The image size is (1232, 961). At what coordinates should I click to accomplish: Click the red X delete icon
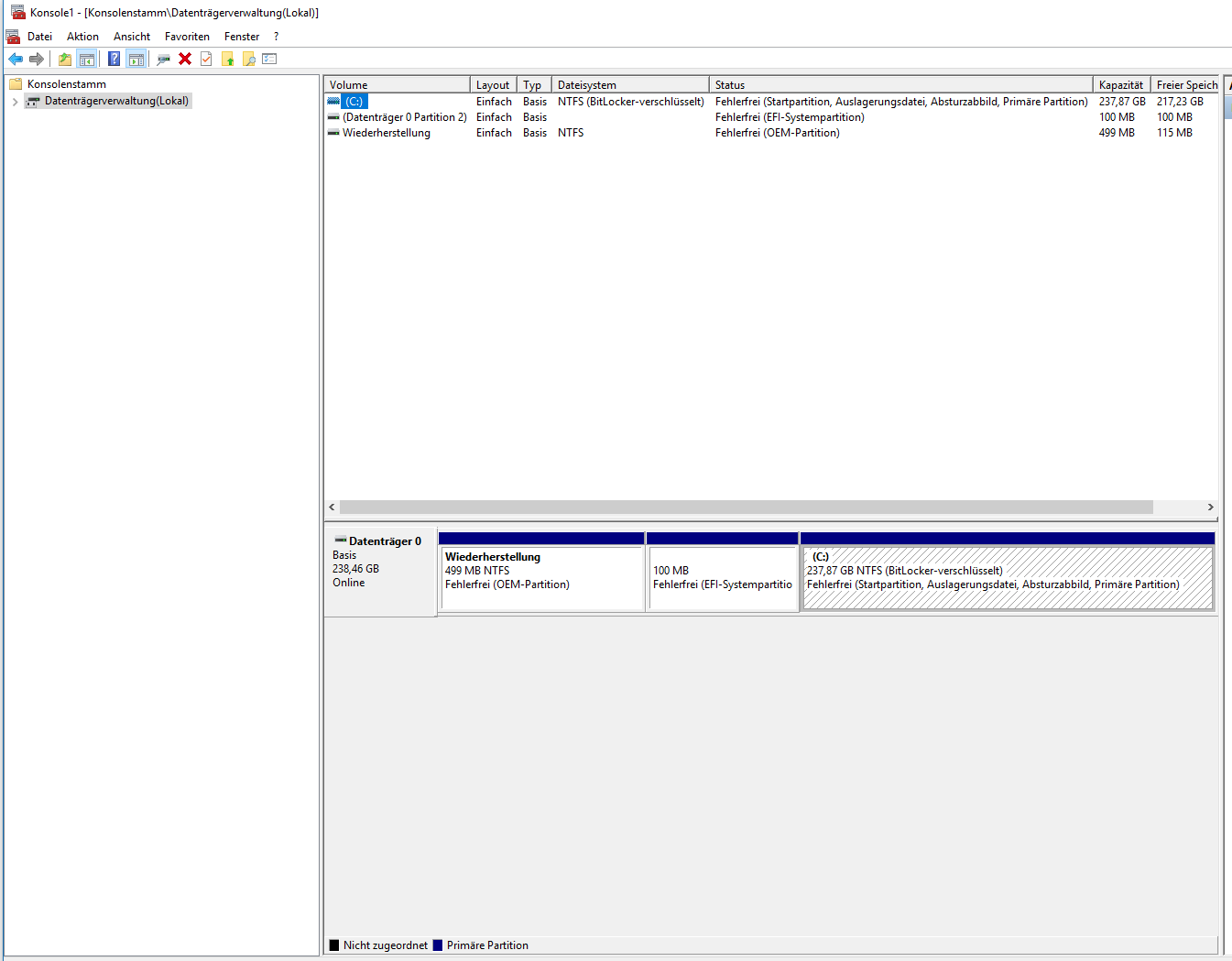click(x=185, y=59)
